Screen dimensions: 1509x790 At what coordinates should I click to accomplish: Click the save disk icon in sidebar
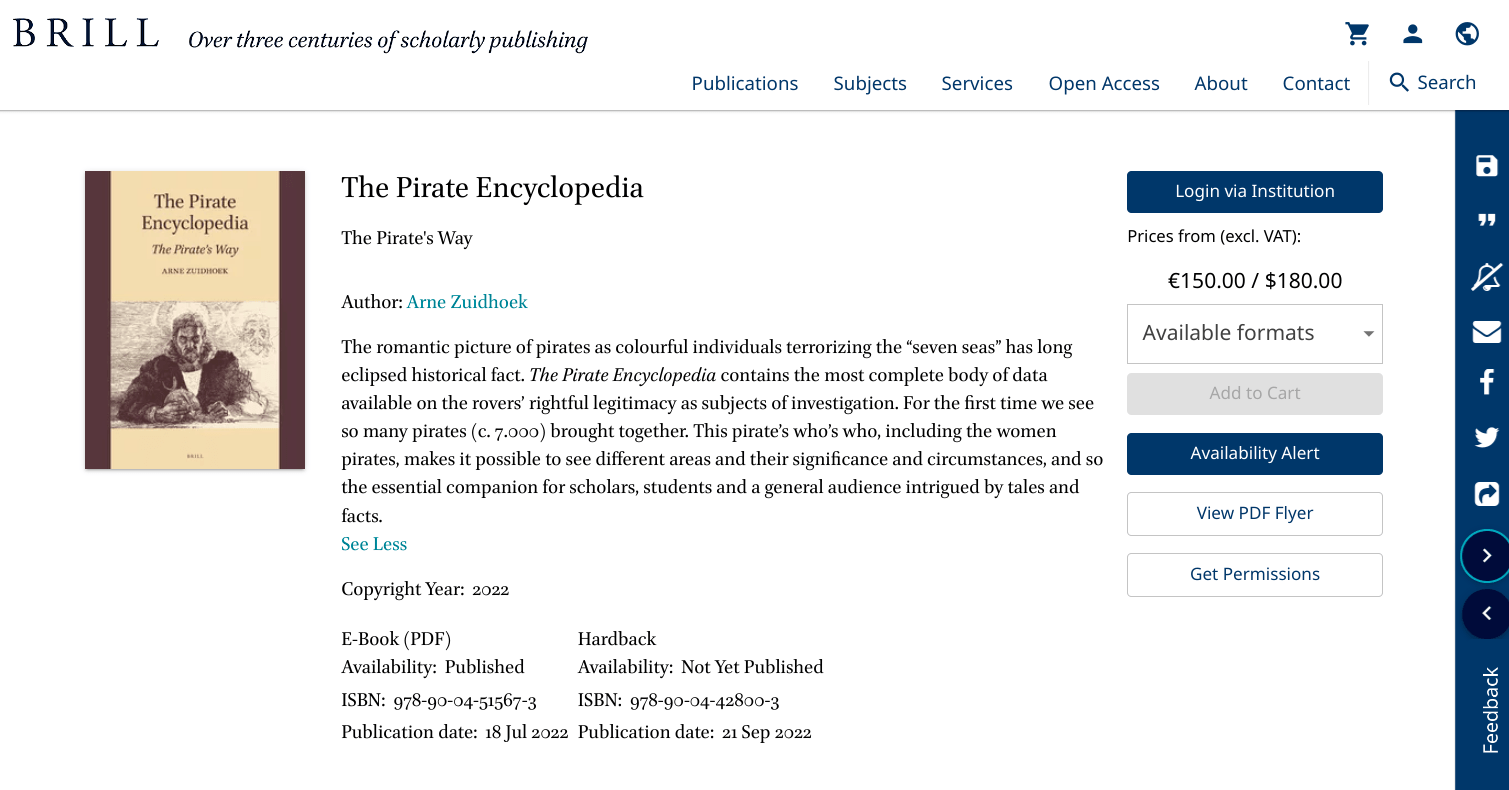pyautogui.click(x=1486, y=166)
